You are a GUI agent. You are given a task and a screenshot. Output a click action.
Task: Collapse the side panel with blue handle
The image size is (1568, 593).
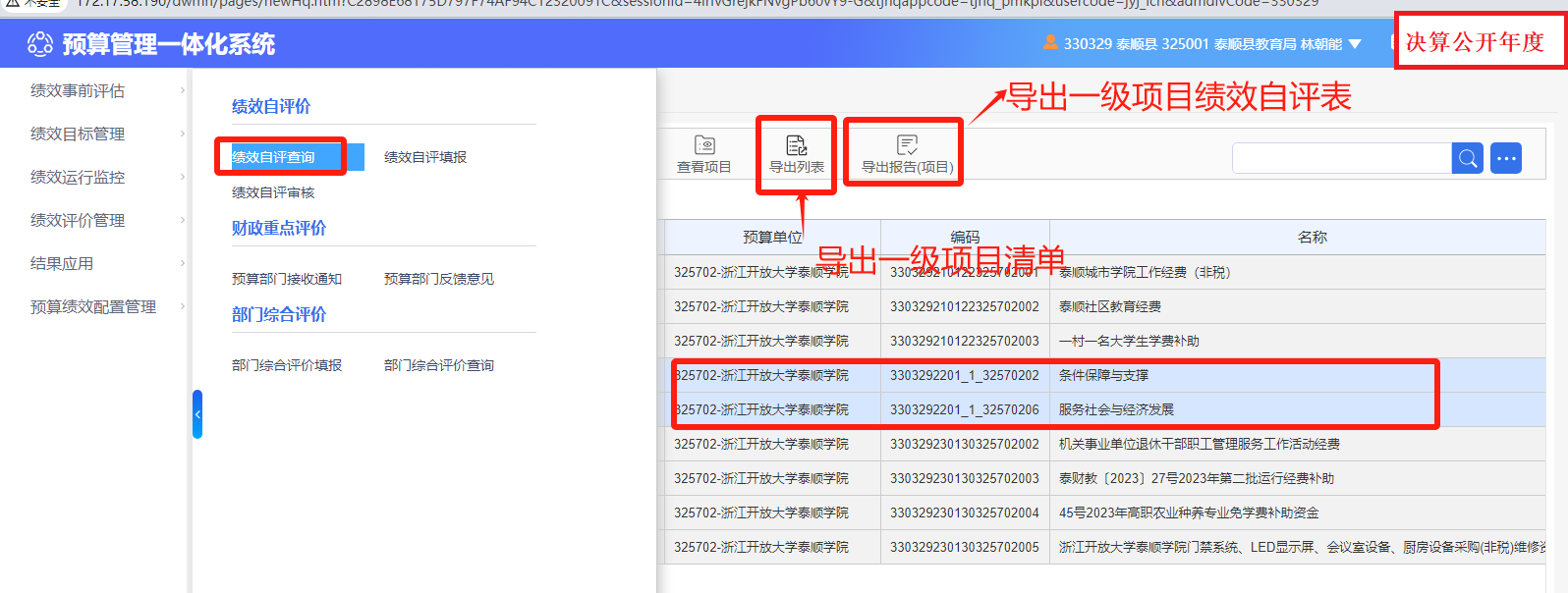point(197,414)
